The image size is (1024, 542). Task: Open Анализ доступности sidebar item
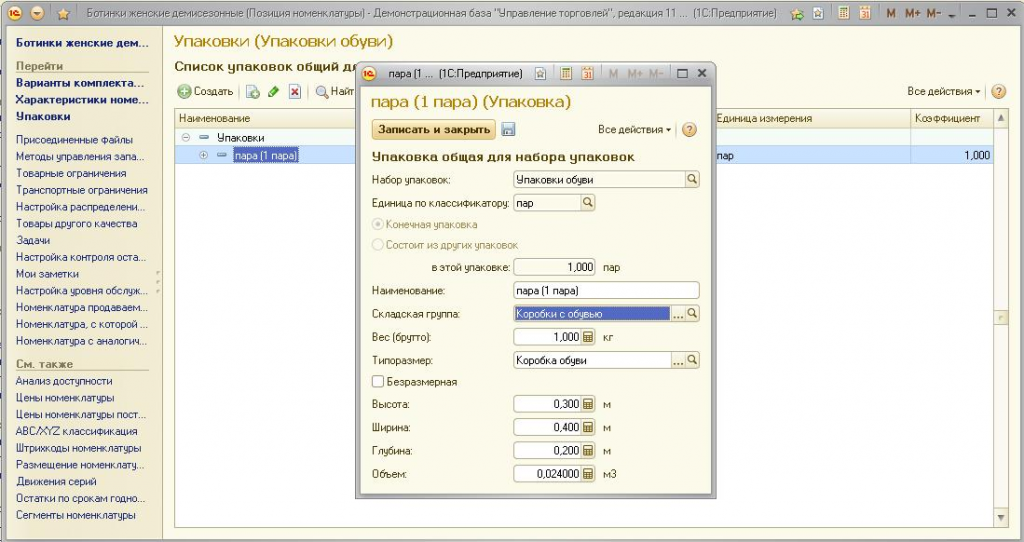[64, 381]
